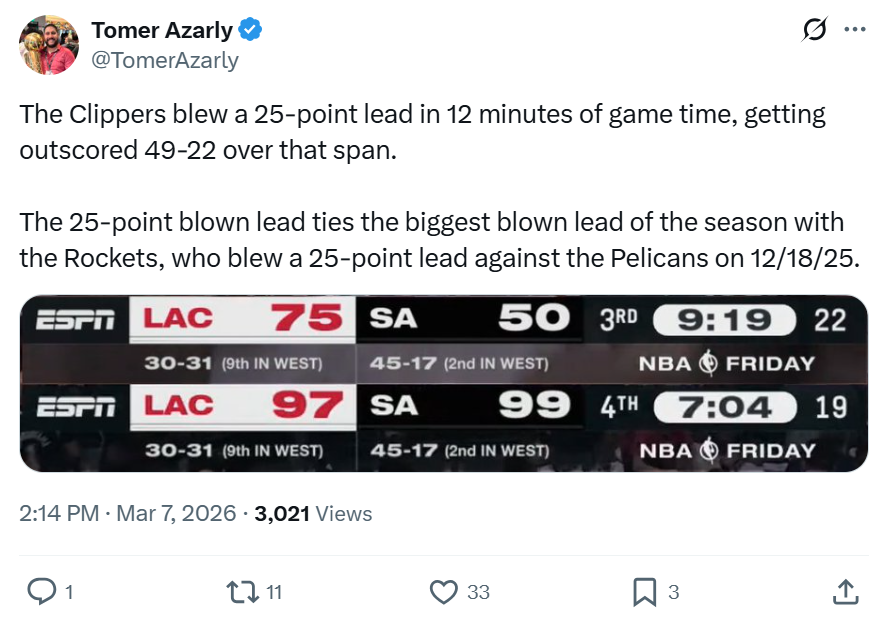Open the share icon at bottom right
The image size is (890, 617).
click(x=844, y=592)
